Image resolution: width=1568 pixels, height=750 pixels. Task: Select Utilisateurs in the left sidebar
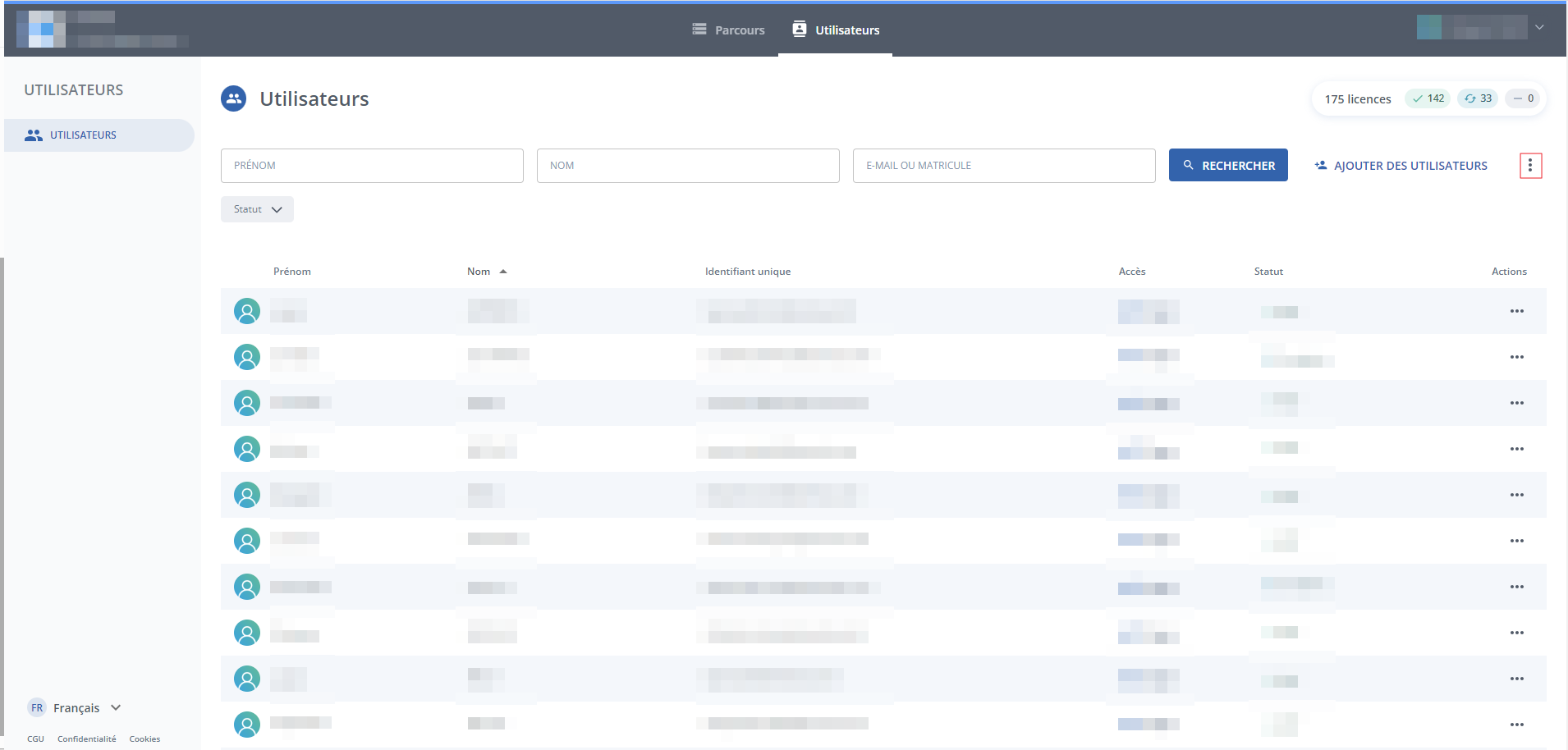pyautogui.click(x=83, y=135)
